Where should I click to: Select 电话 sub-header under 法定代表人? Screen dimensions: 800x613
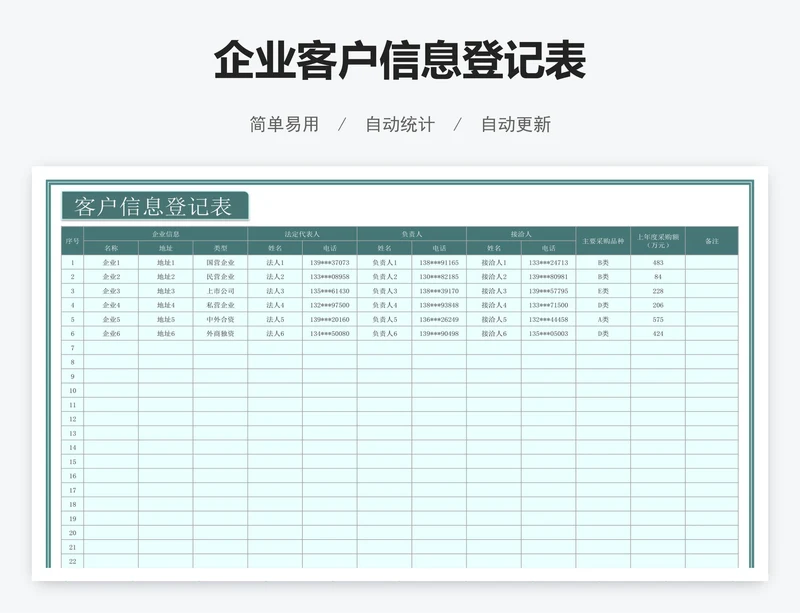pos(330,248)
